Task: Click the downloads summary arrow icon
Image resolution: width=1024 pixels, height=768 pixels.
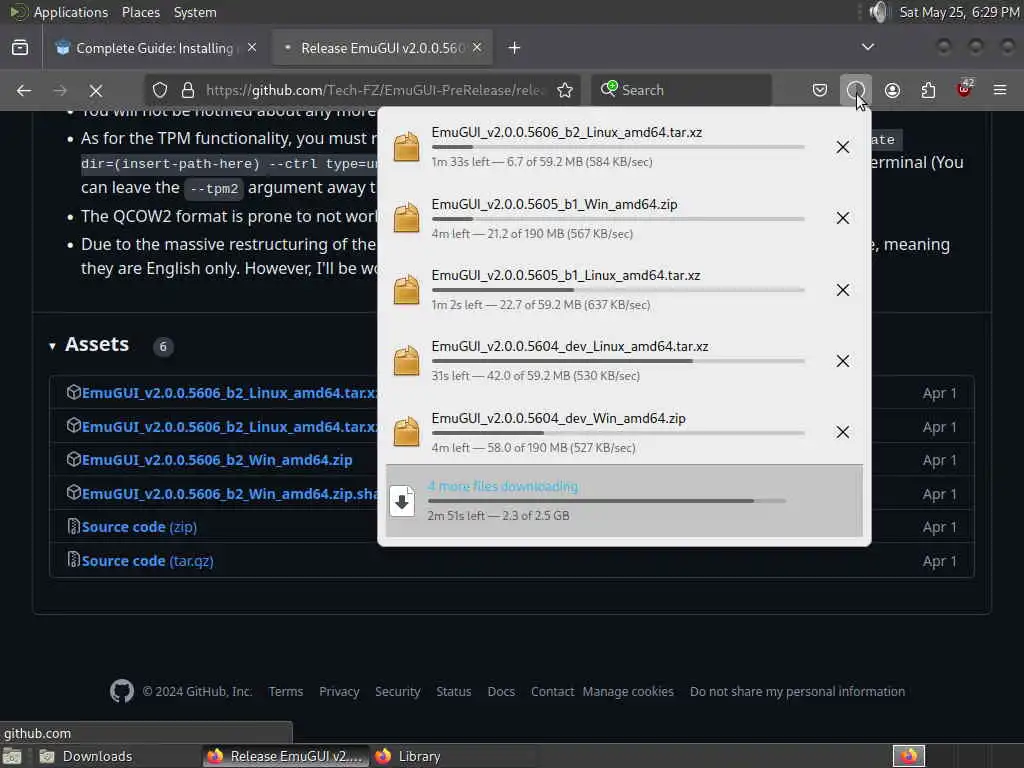Action: [x=402, y=502]
